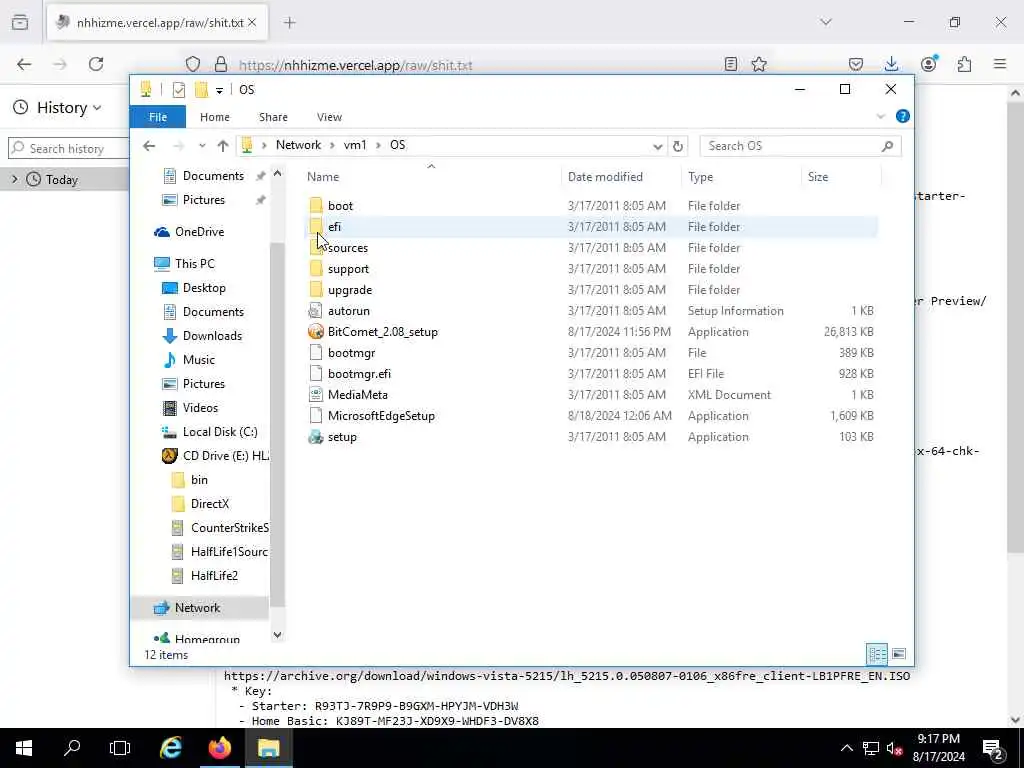
Task: Open Firefox downloads panel icon
Action: (891, 64)
